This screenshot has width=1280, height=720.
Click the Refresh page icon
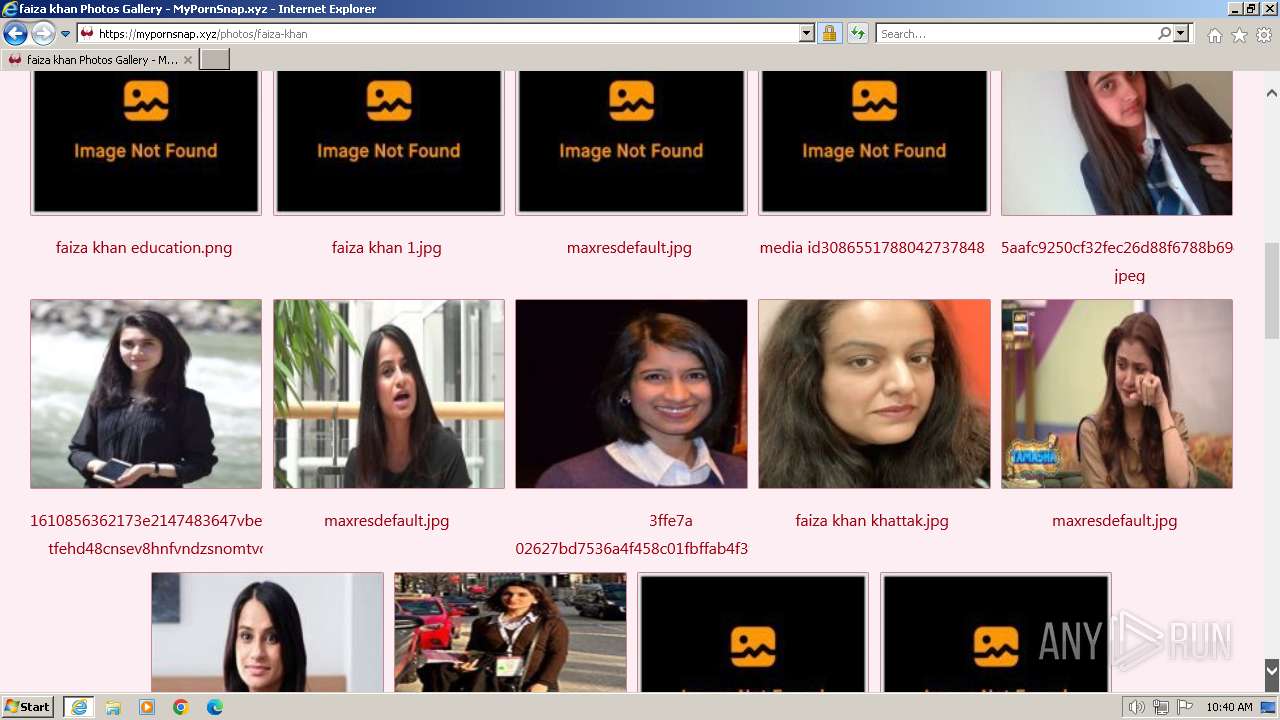click(857, 33)
